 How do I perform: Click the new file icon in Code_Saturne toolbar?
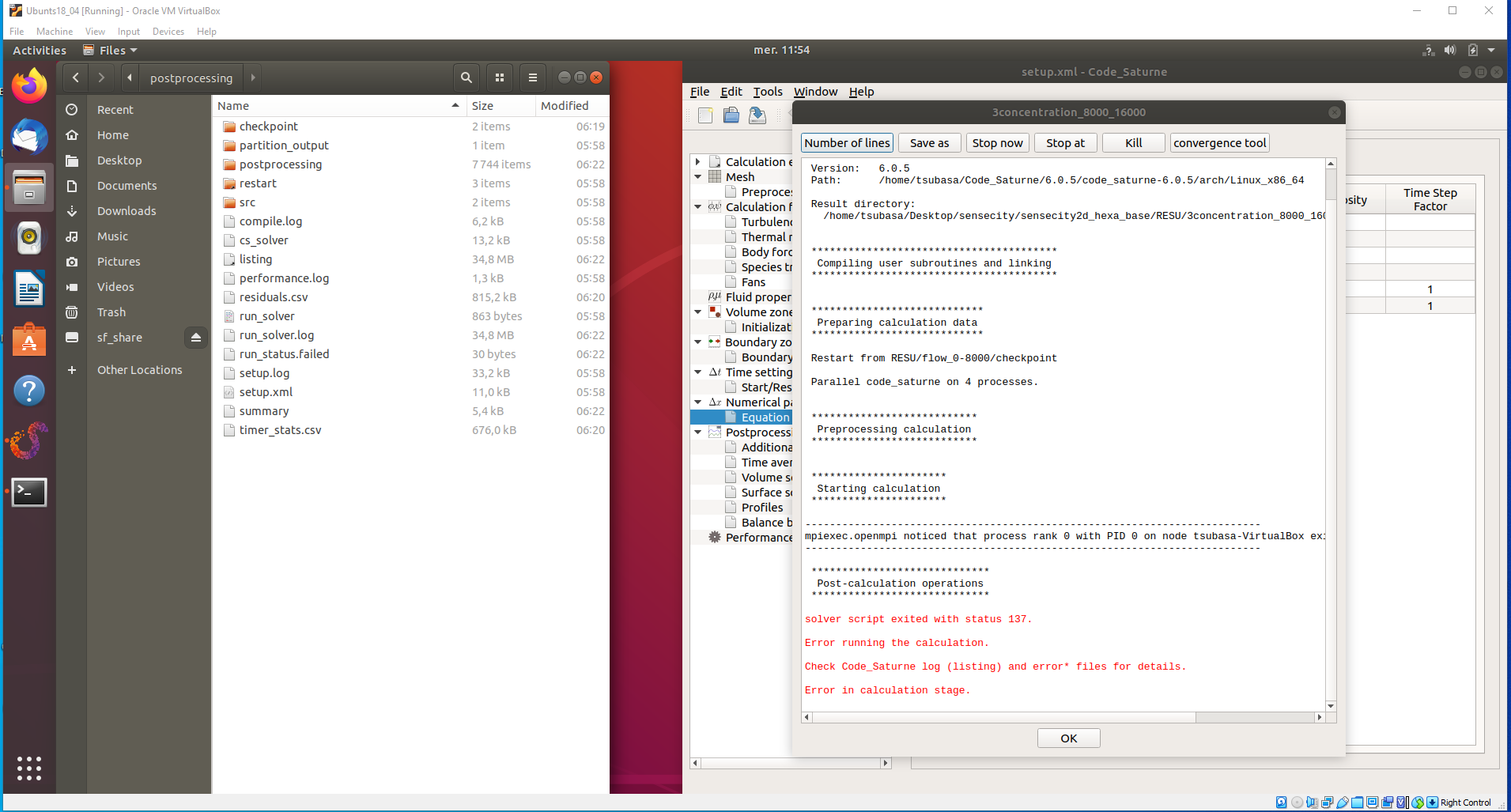705,115
